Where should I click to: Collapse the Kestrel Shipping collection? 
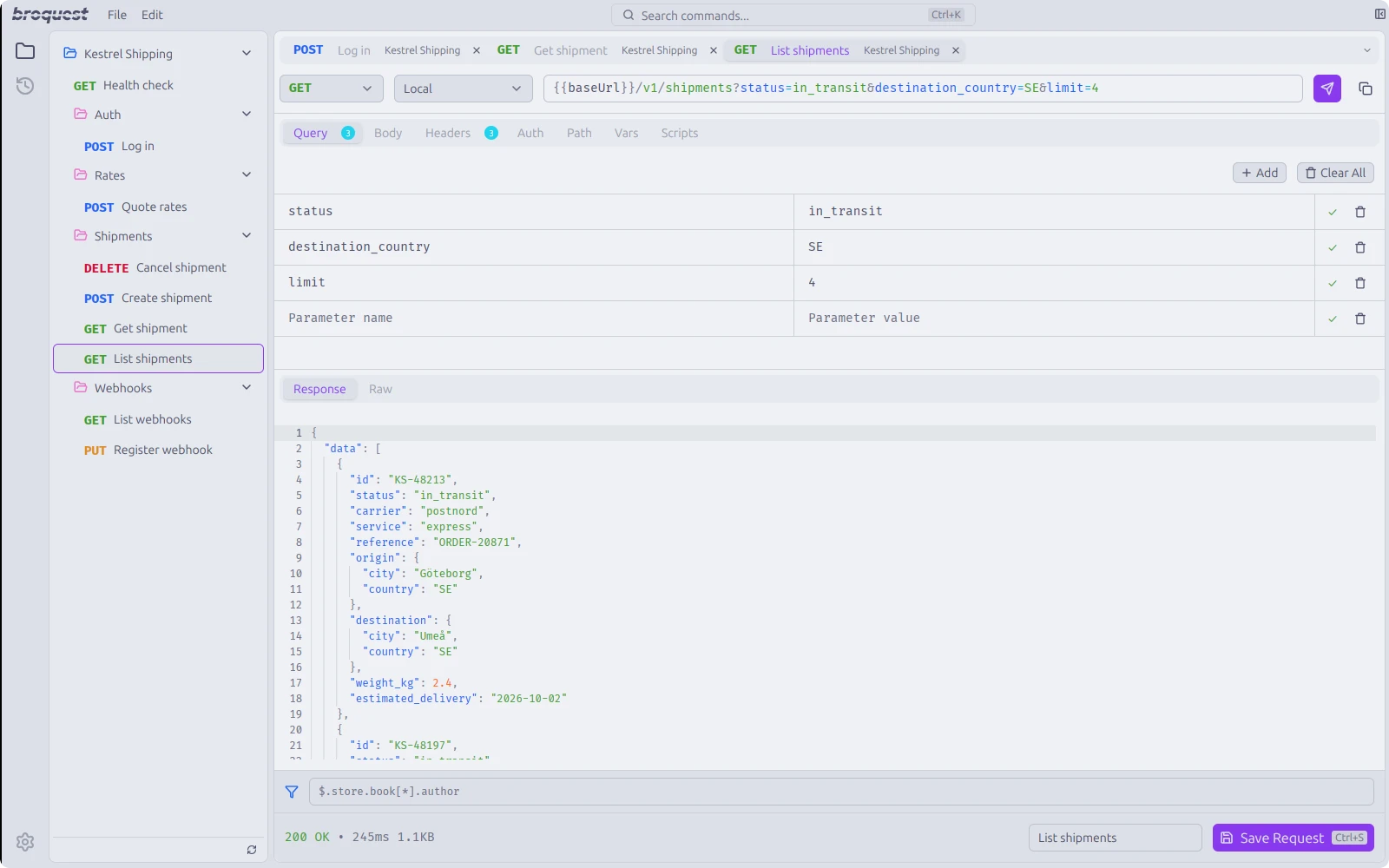click(x=247, y=54)
